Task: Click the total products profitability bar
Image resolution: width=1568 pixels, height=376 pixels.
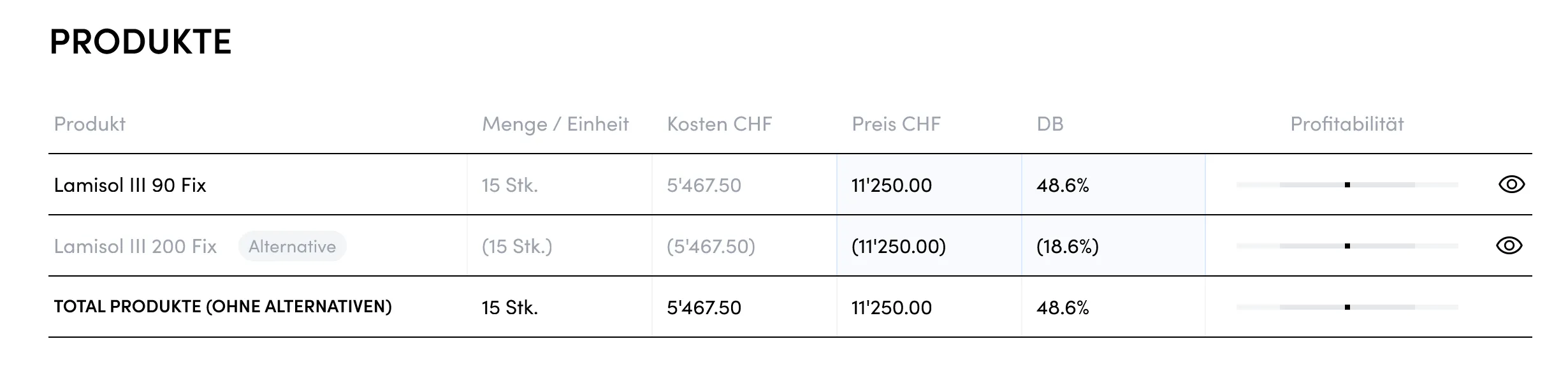Action: (x=1347, y=307)
